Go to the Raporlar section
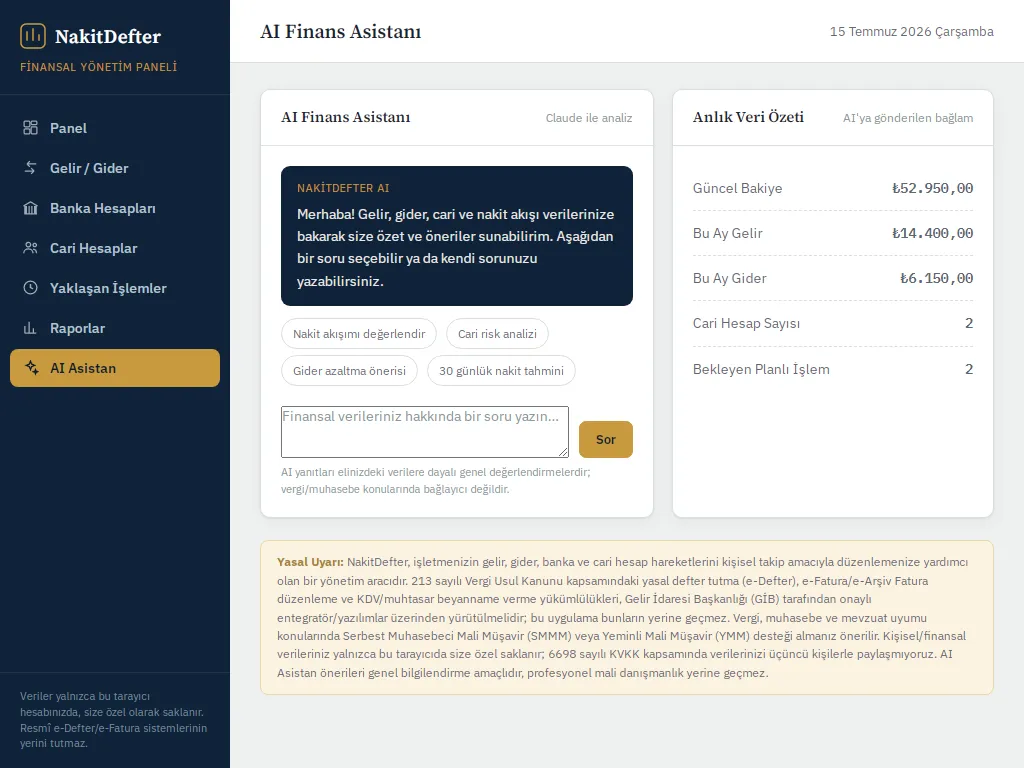 coord(115,328)
